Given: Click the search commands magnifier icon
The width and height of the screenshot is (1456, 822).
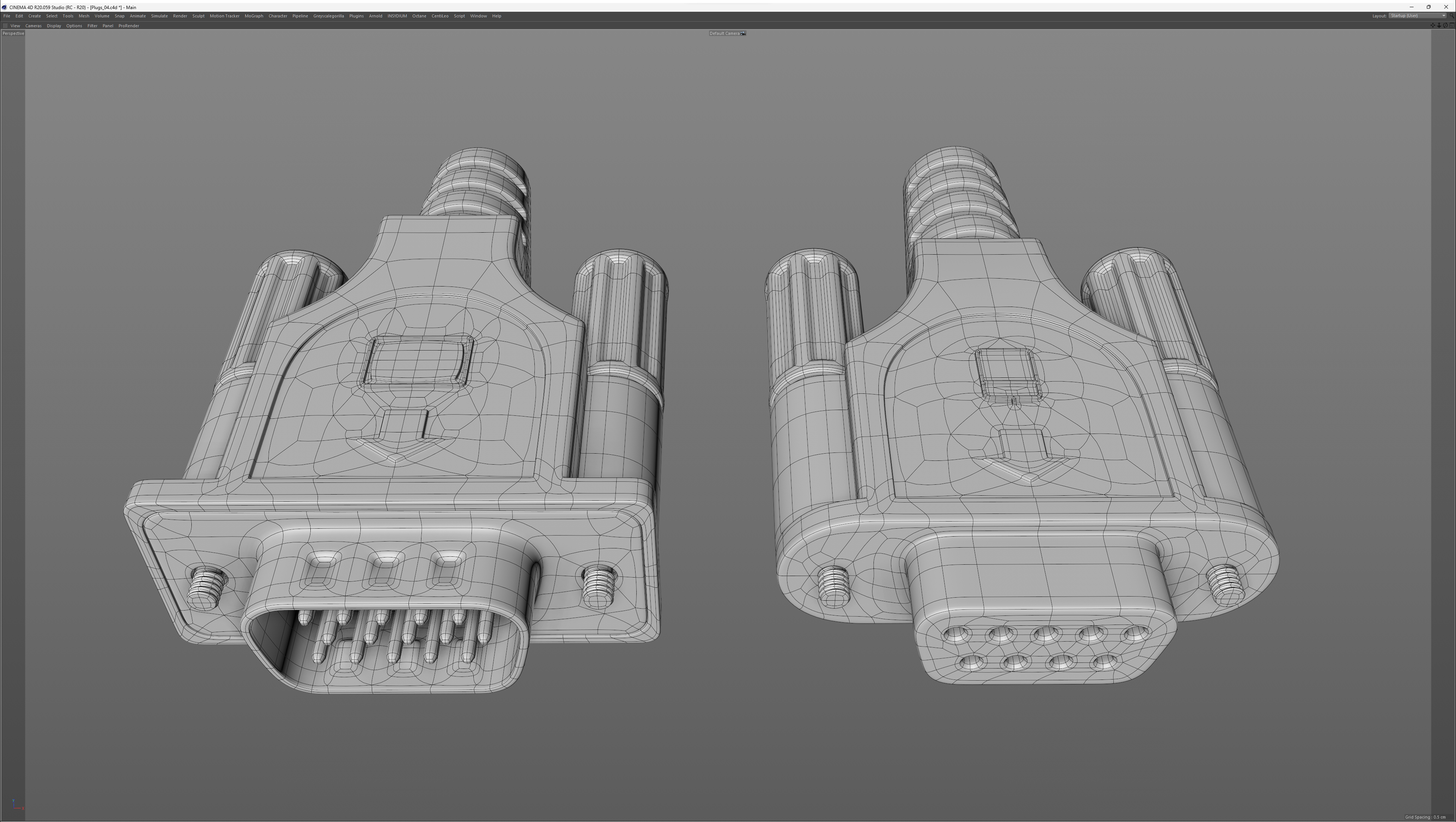Looking at the screenshot, I should (1451, 16).
